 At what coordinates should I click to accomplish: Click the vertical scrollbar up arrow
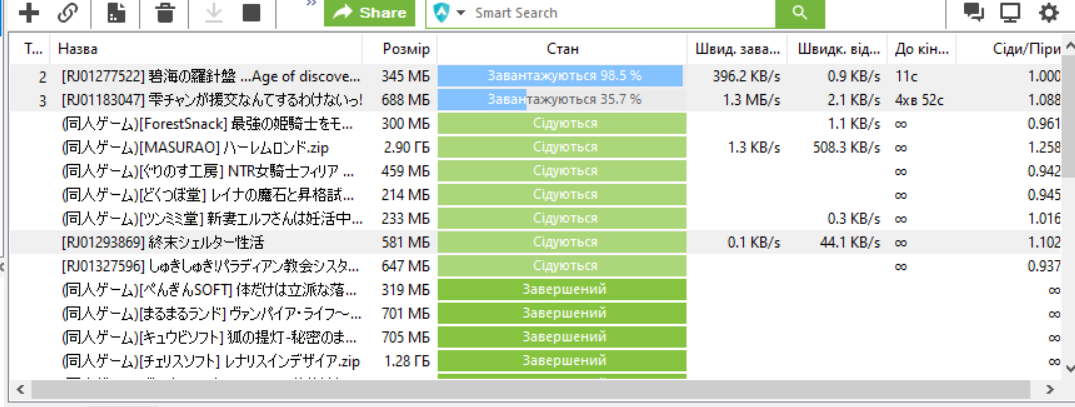pos(1068,48)
